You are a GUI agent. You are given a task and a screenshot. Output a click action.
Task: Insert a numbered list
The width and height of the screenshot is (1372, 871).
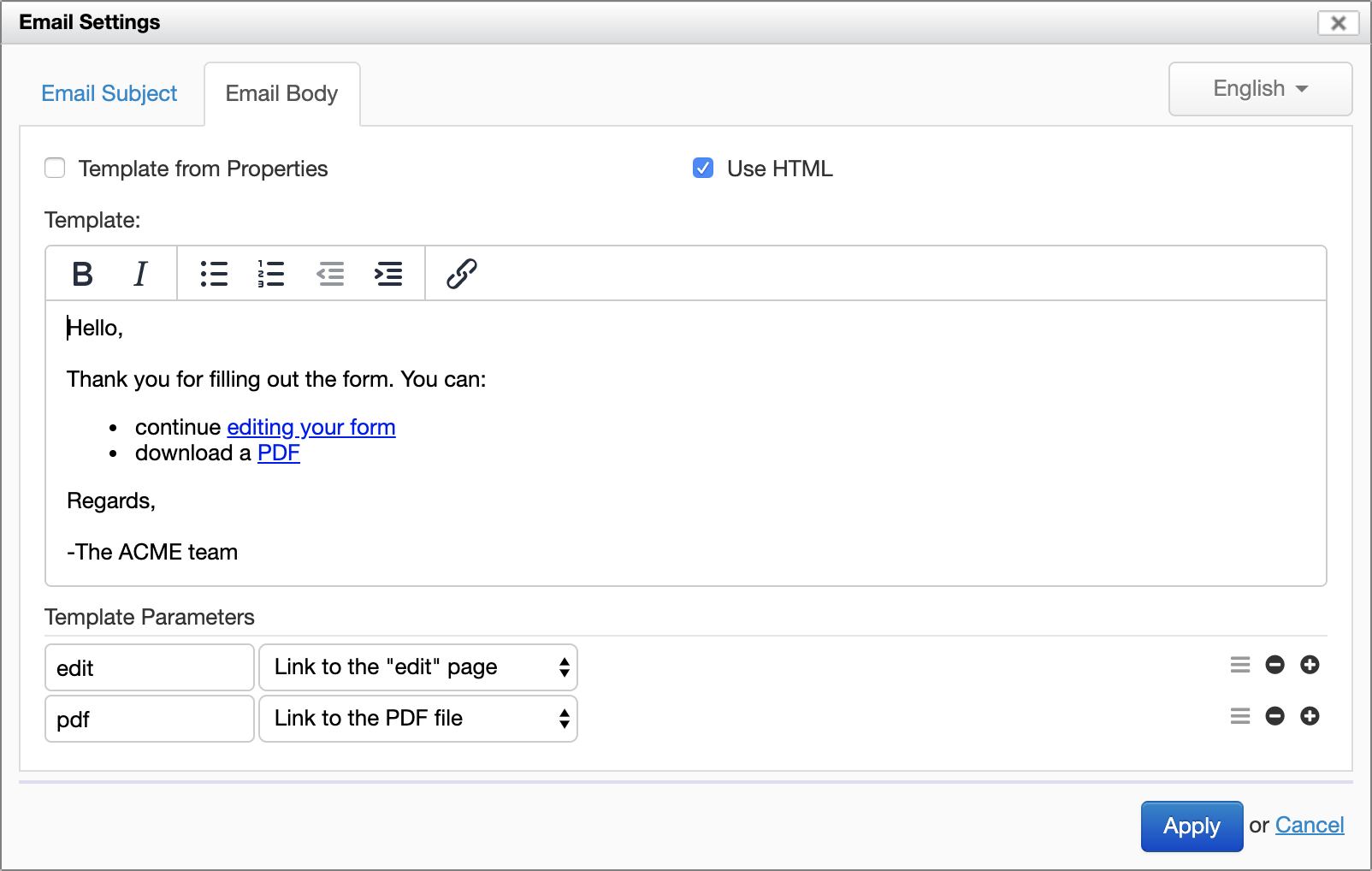(270, 274)
